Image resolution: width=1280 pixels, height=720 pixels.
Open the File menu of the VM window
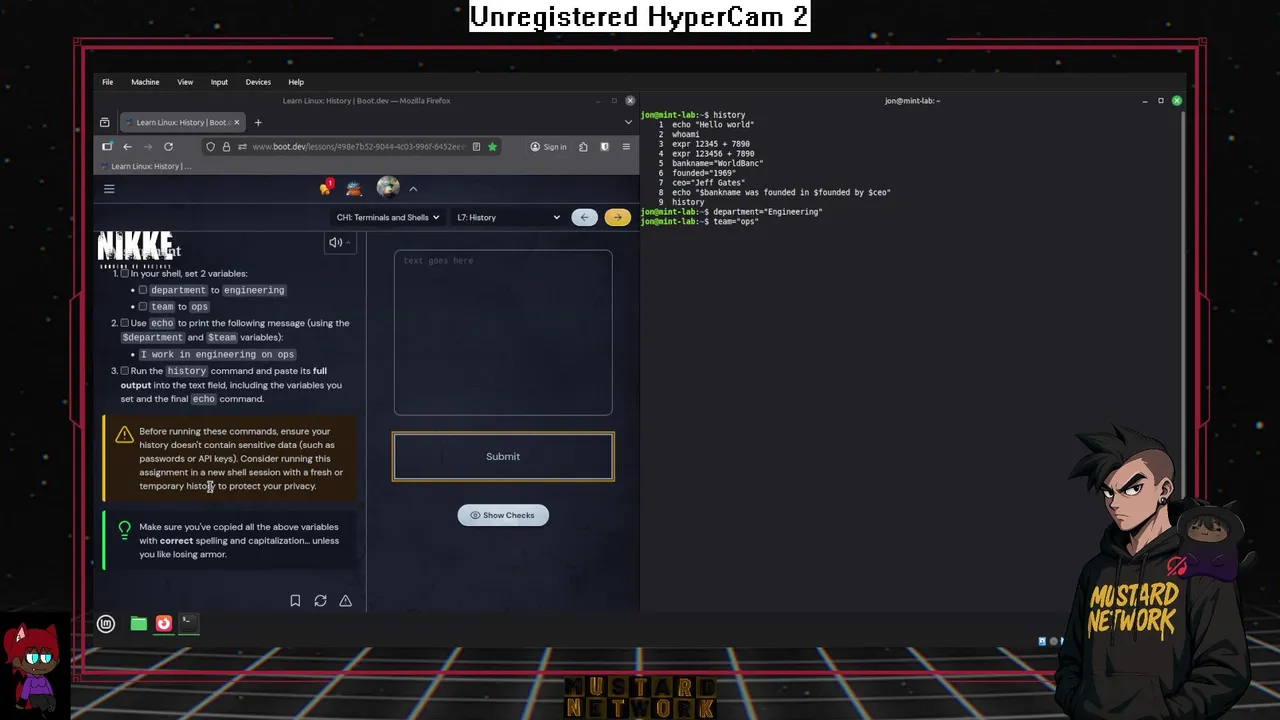coord(107,82)
